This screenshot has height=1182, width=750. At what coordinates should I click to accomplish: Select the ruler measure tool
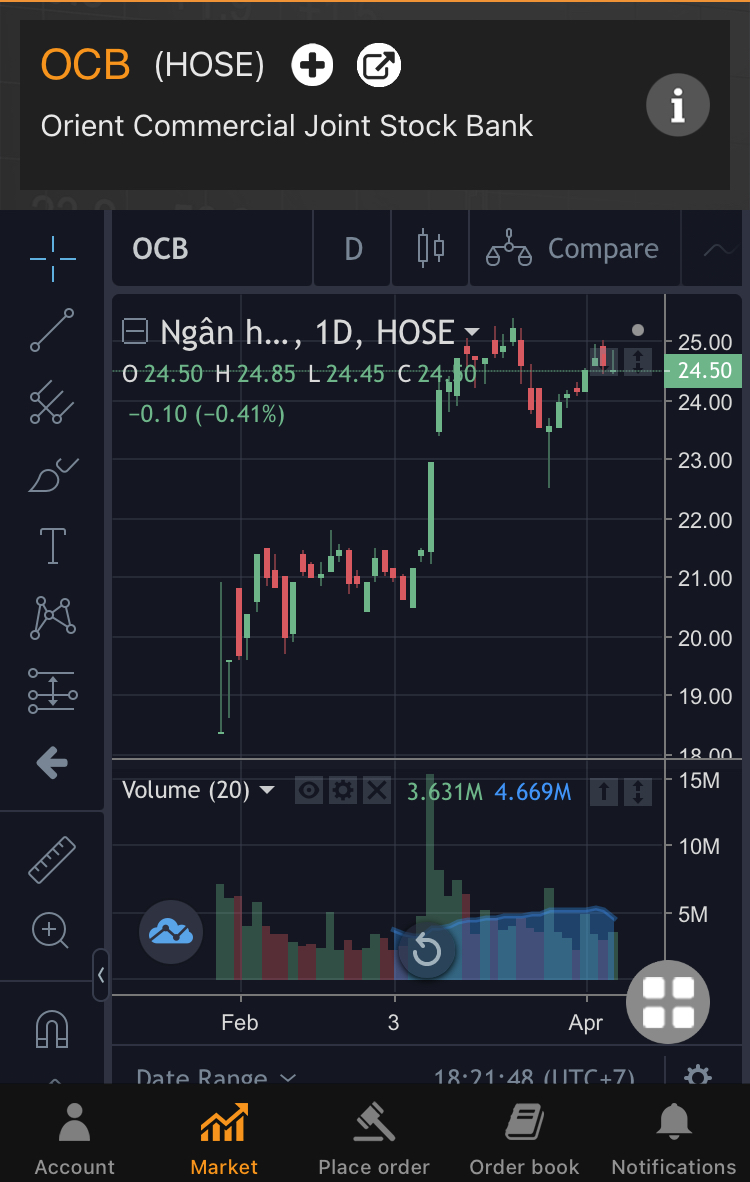pyautogui.click(x=52, y=859)
